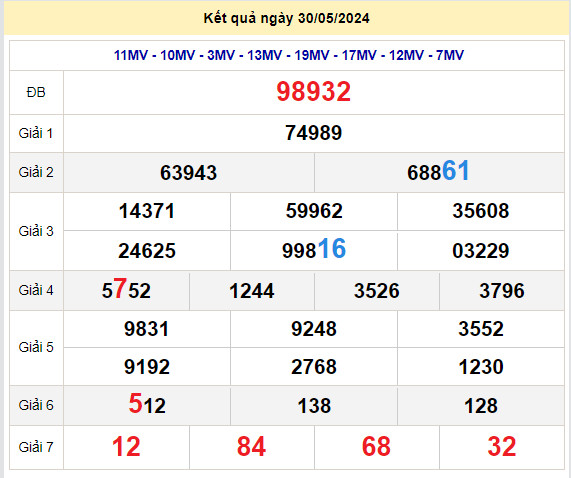Click the Giải 3 number 99816

(x=314, y=249)
